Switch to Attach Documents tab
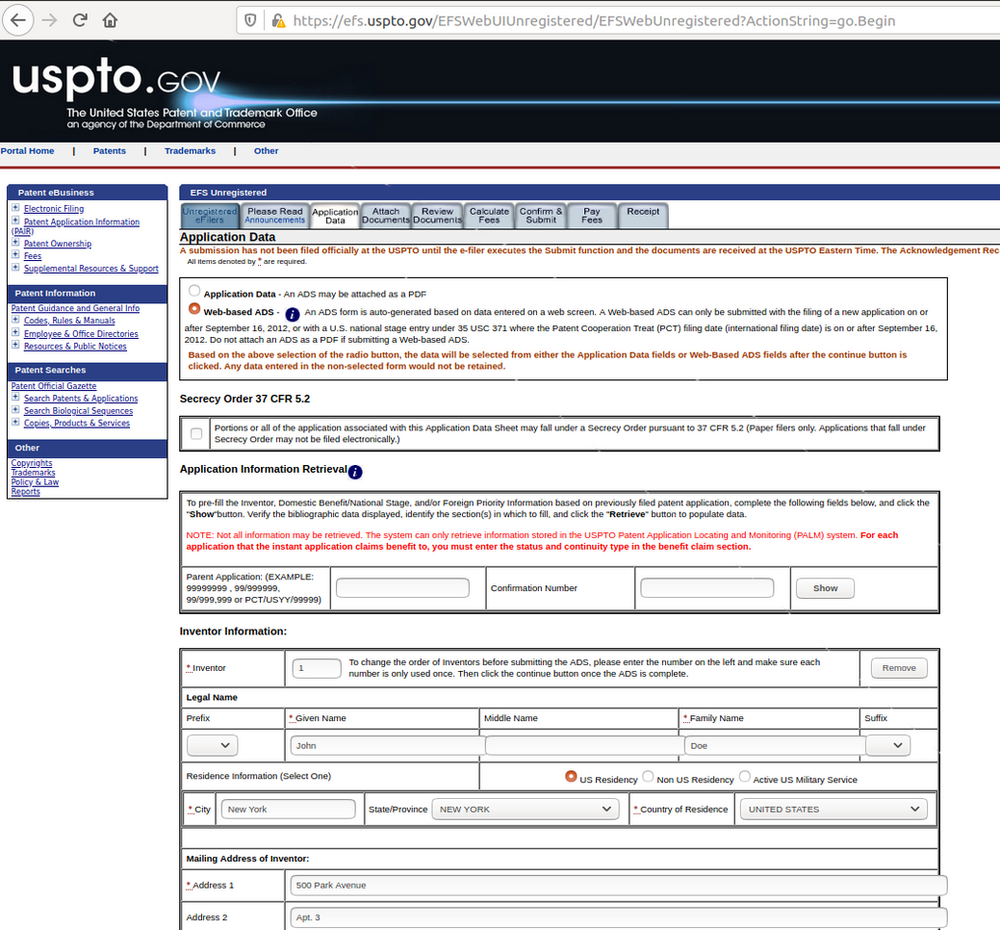This screenshot has height=930, width=1000. point(385,216)
